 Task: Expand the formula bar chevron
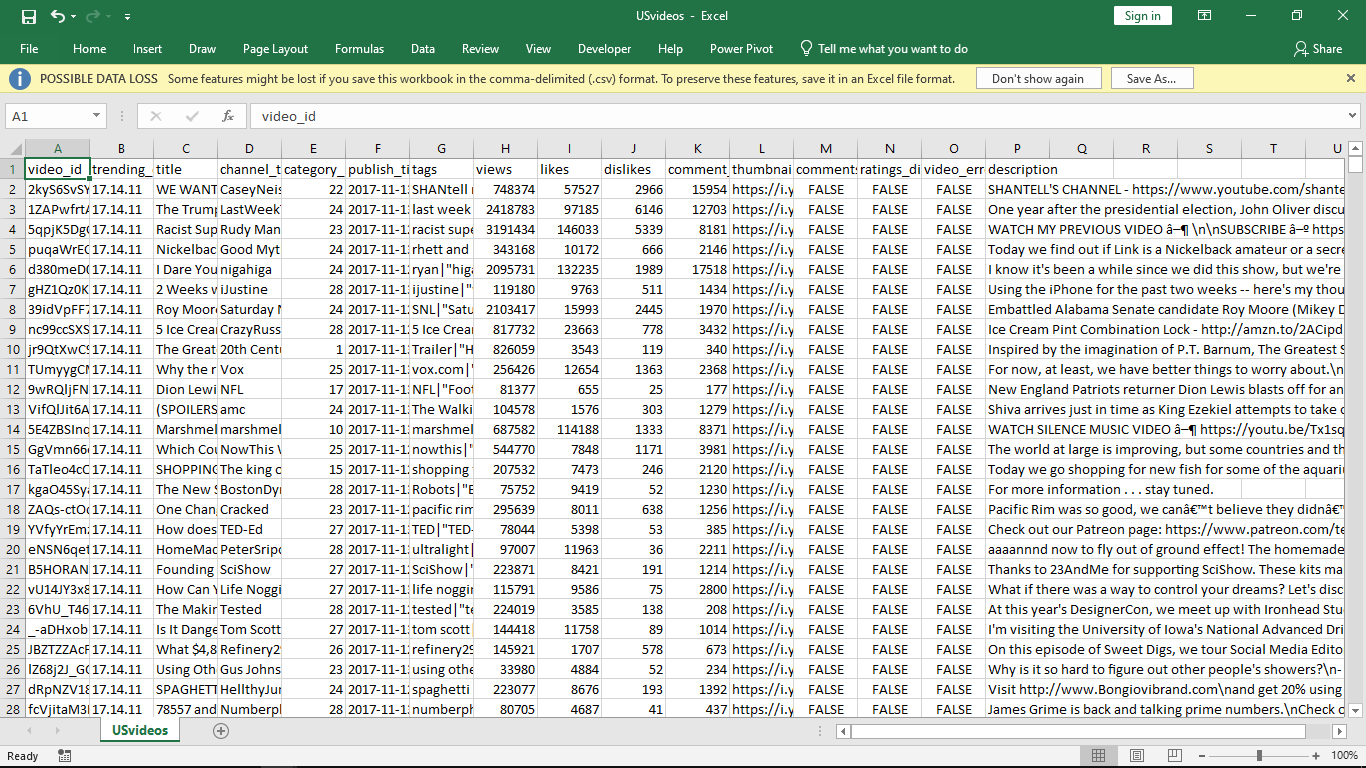tap(1350, 116)
